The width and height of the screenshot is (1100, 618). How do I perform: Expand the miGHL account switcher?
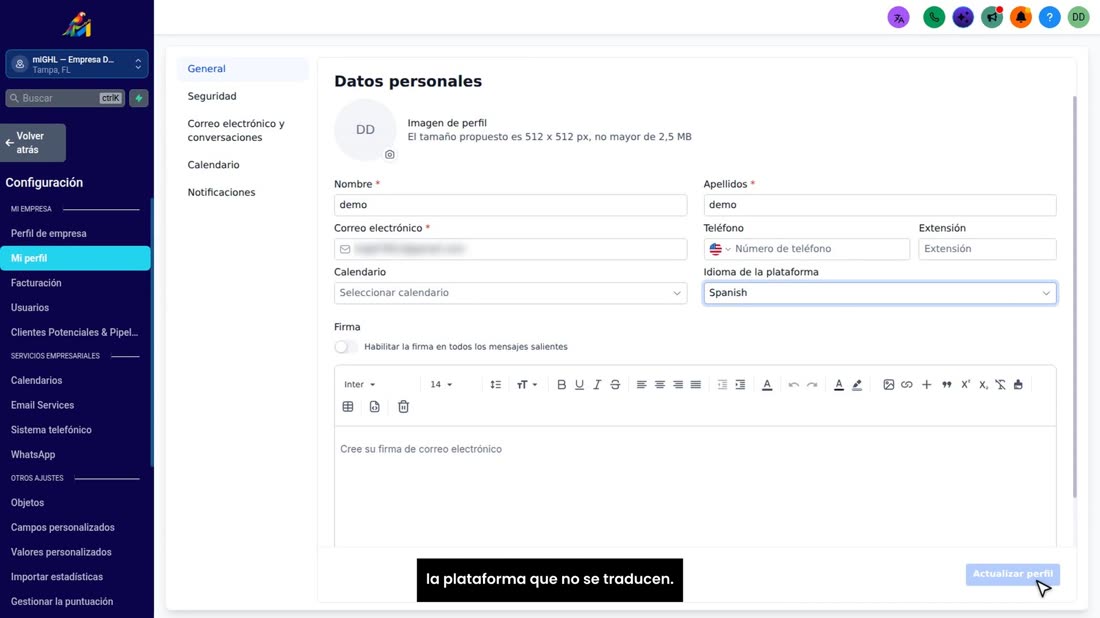coord(76,64)
